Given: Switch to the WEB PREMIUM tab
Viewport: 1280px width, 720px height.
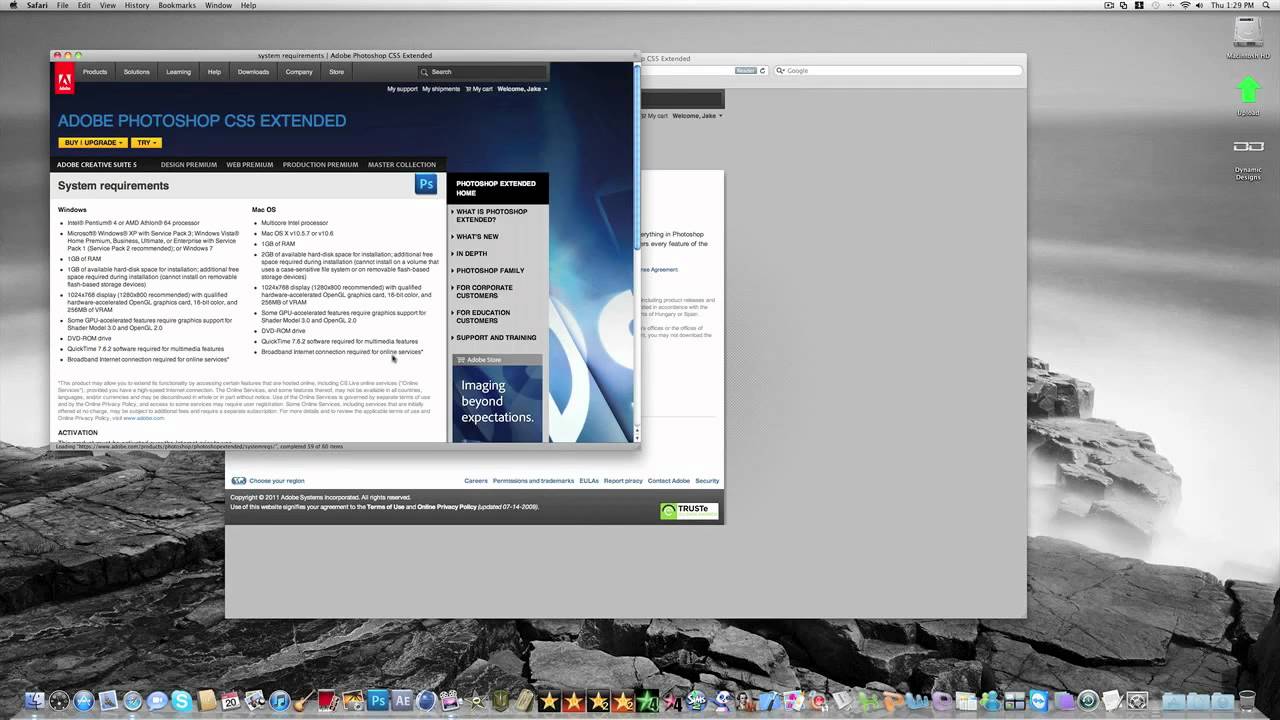Looking at the screenshot, I should coord(250,165).
